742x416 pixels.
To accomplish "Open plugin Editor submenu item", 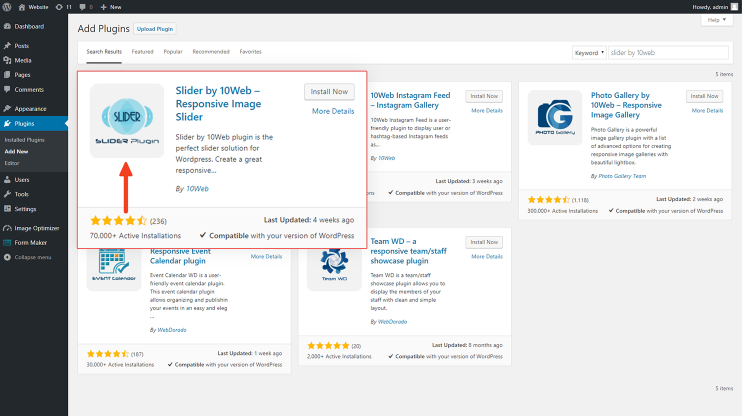I will 12,163.
